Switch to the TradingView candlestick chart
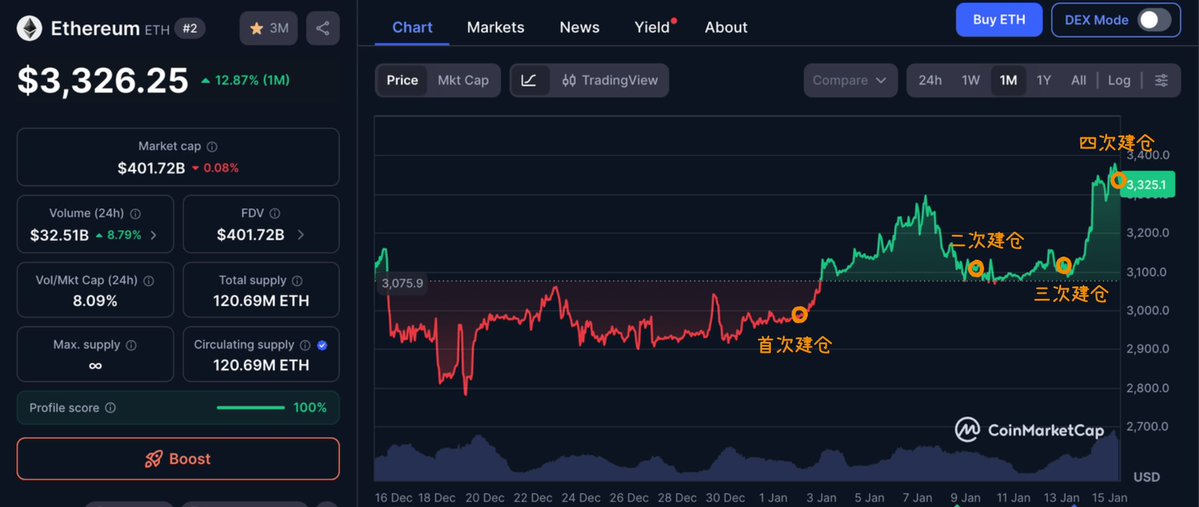 pyautogui.click(x=609, y=80)
